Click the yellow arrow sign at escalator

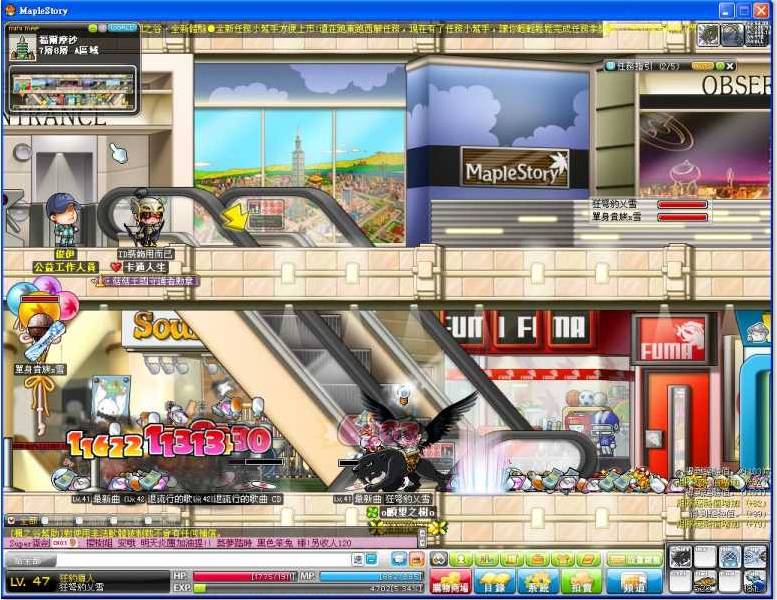point(234,217)
